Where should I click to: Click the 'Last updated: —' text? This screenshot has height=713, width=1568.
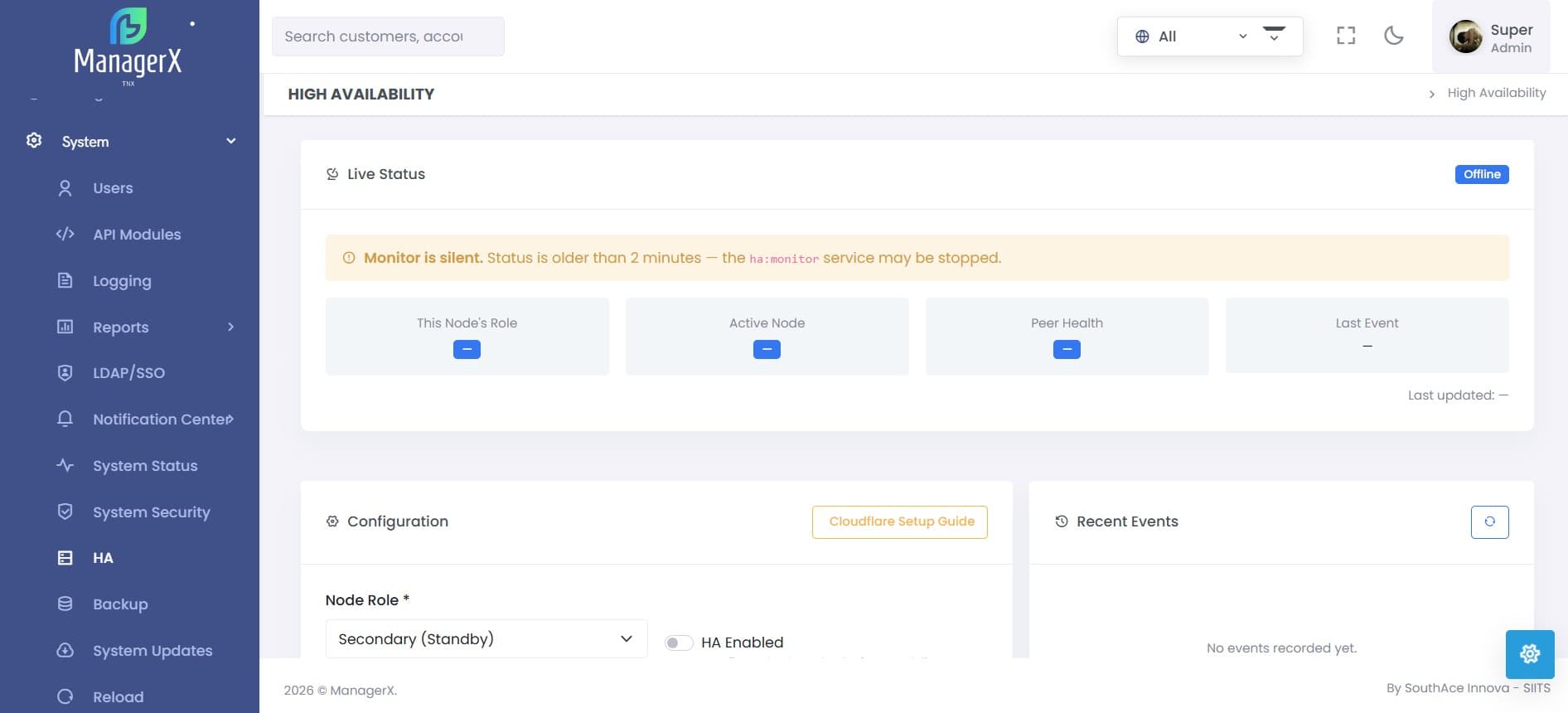coord(1458,395)
